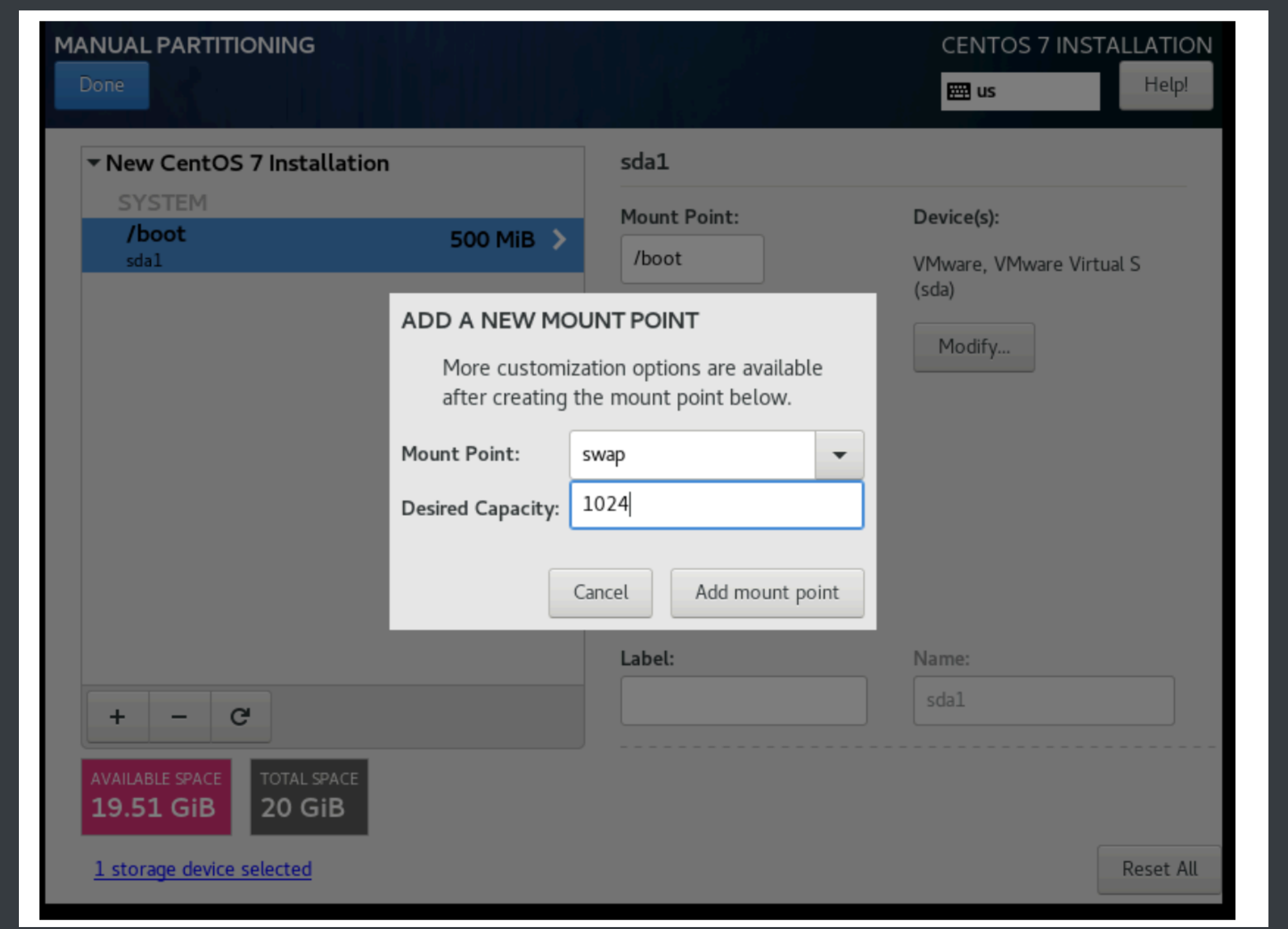Click the Desired Capacity field with 1024
1288x929 pixels.
(x=716, y=505)
